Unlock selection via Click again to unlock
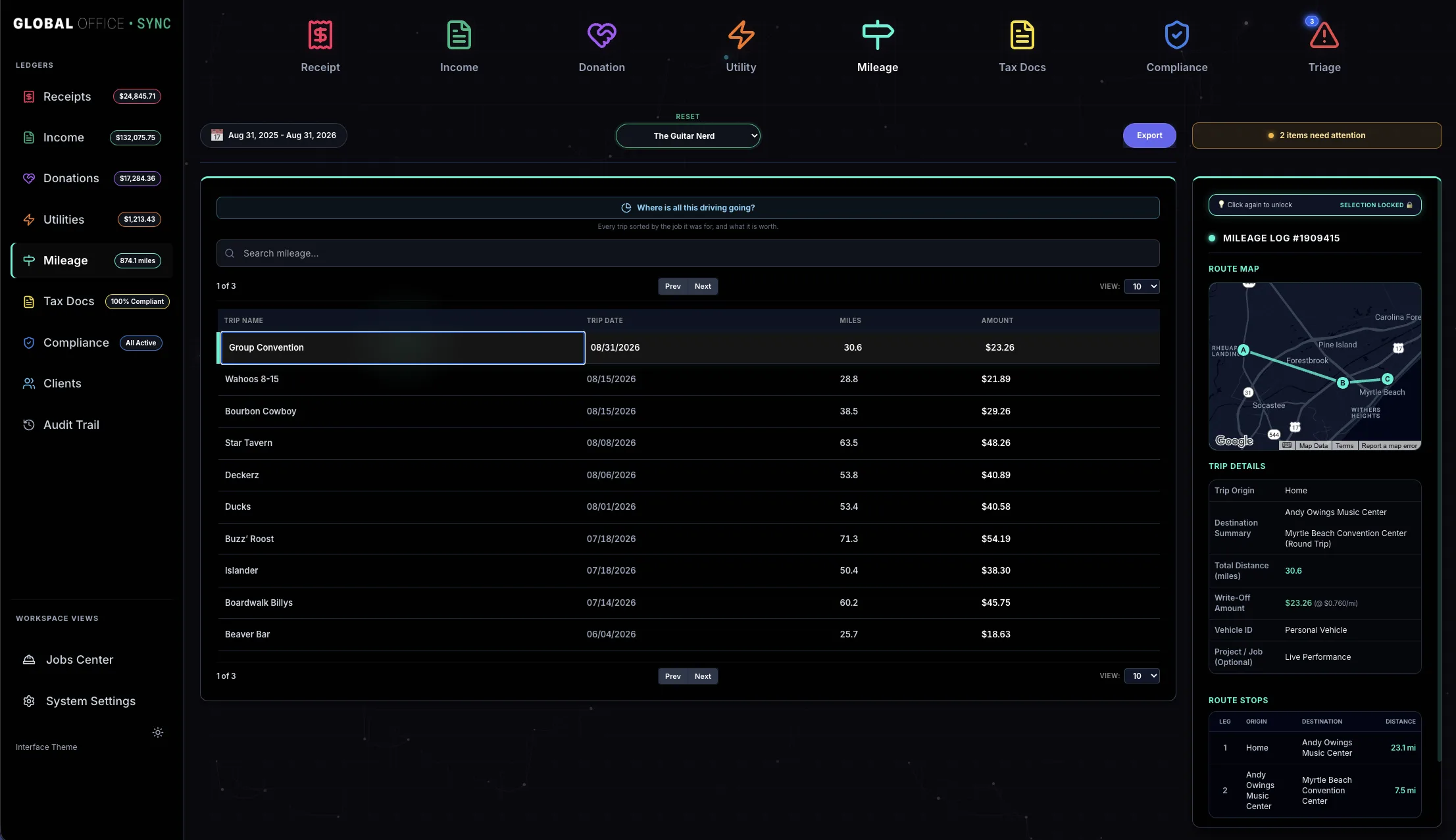 coord(1315,205)
